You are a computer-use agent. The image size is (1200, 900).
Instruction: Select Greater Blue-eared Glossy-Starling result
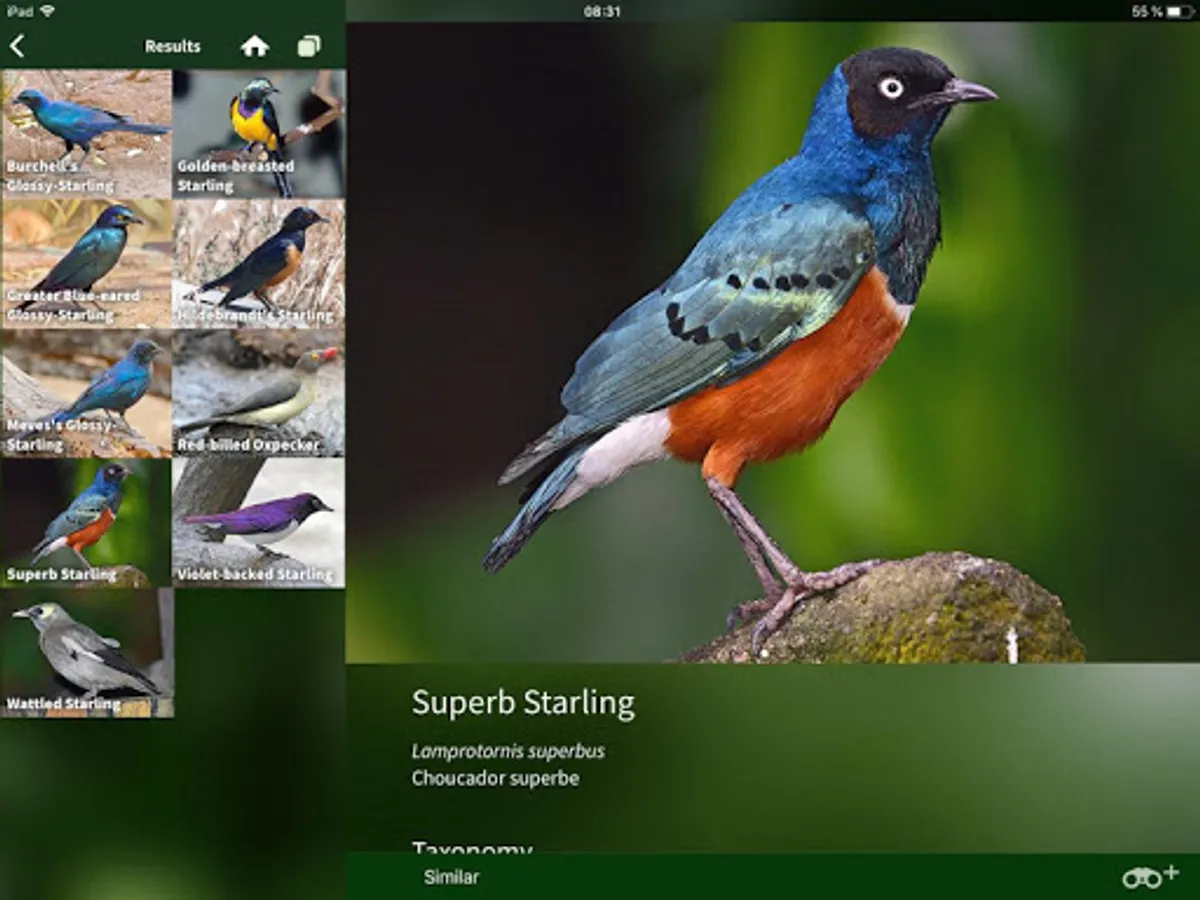[87, 264]
